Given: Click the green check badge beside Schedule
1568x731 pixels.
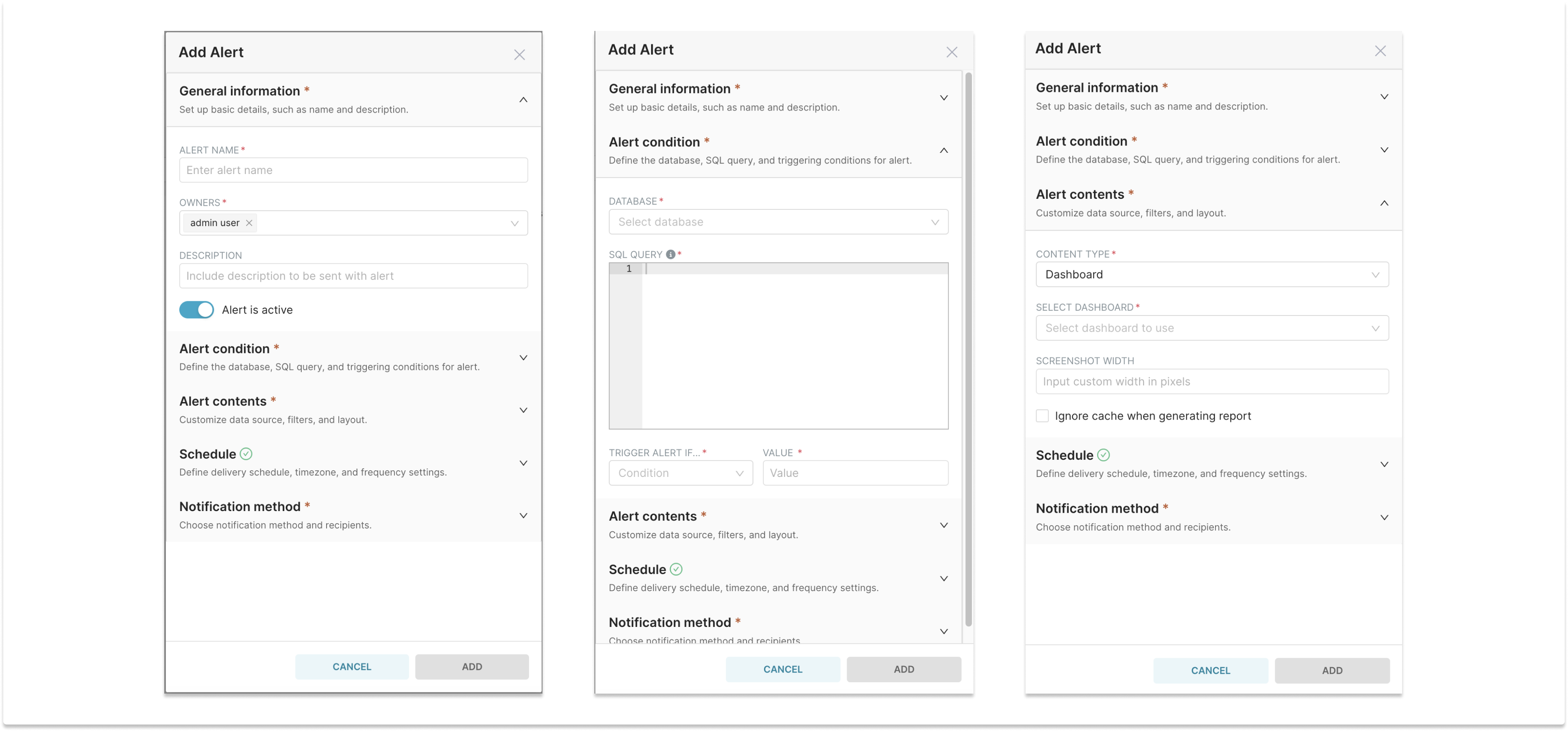Looking at the screenshot, I should tap(245, 453).
